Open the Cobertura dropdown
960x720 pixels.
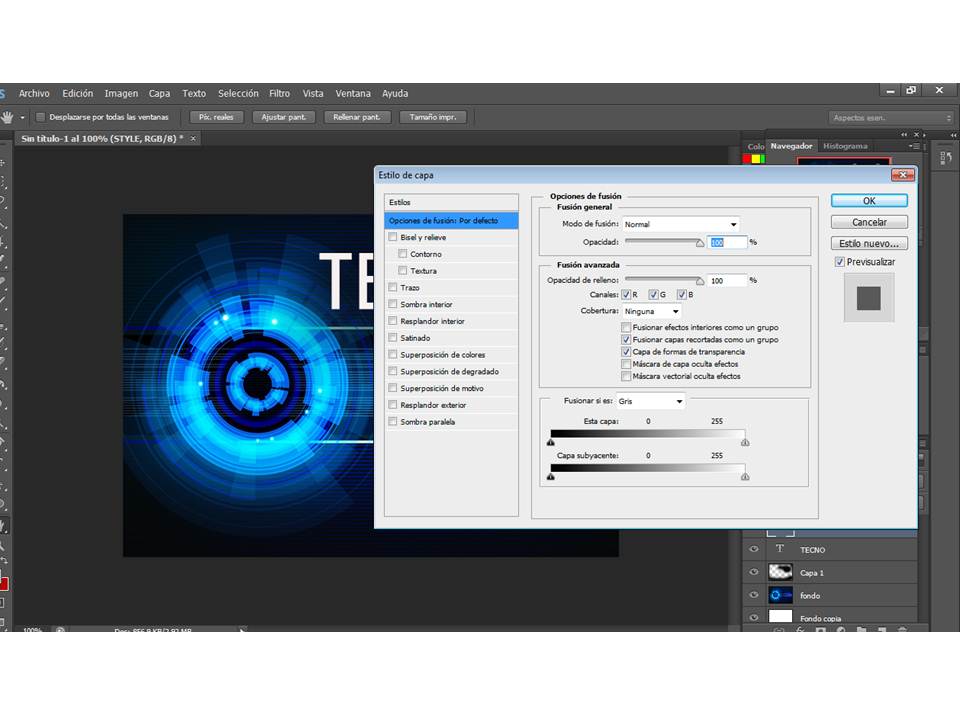pos(651,311)
